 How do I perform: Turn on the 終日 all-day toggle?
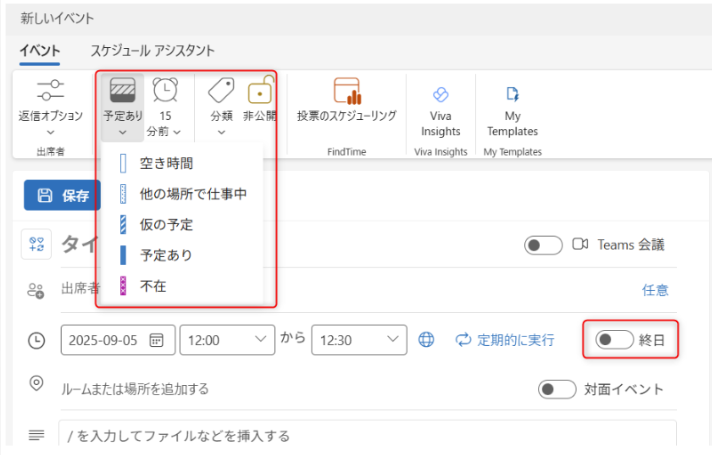[613, 340]
